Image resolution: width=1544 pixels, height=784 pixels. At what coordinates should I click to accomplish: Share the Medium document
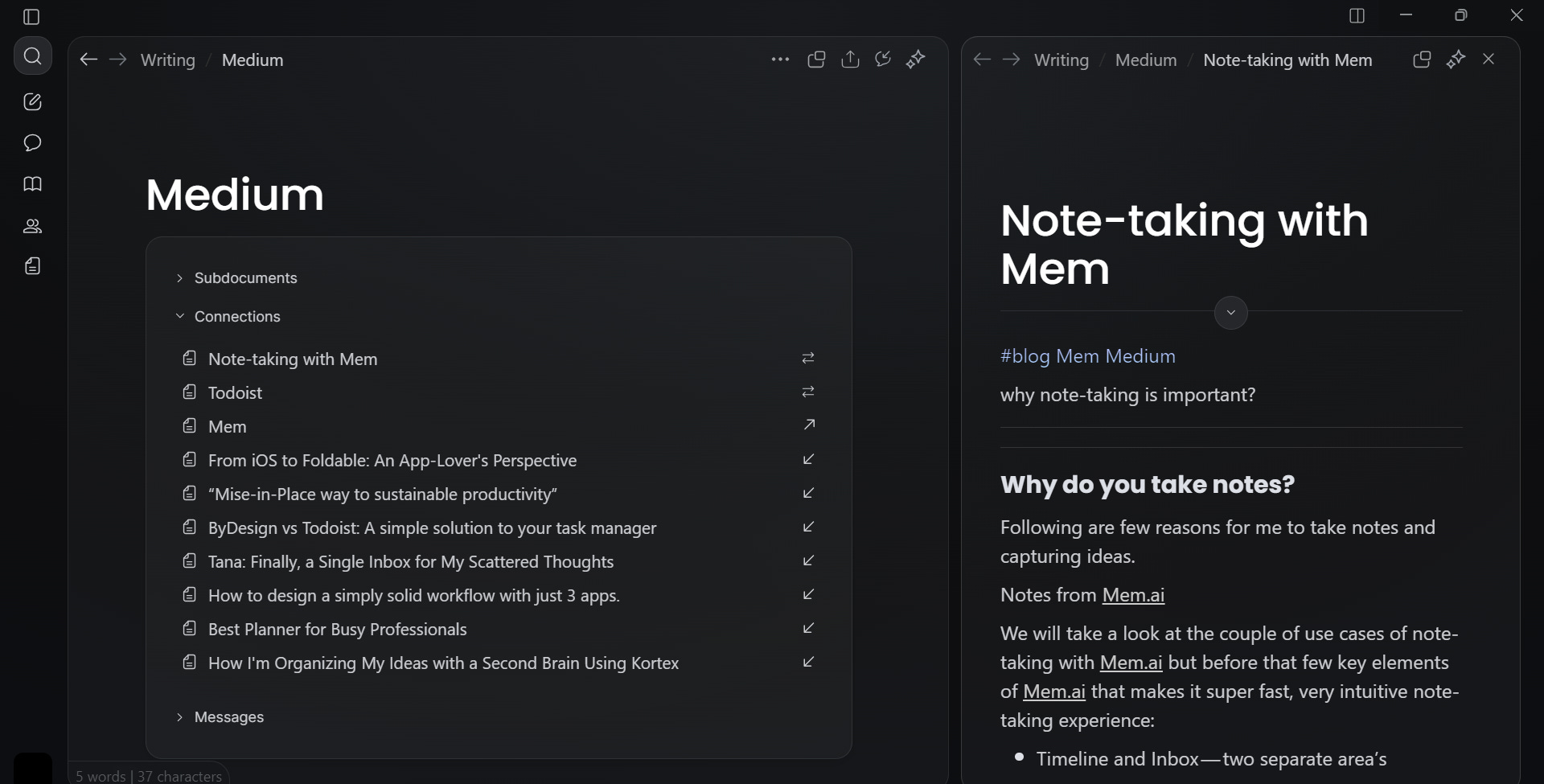(850, 60)
